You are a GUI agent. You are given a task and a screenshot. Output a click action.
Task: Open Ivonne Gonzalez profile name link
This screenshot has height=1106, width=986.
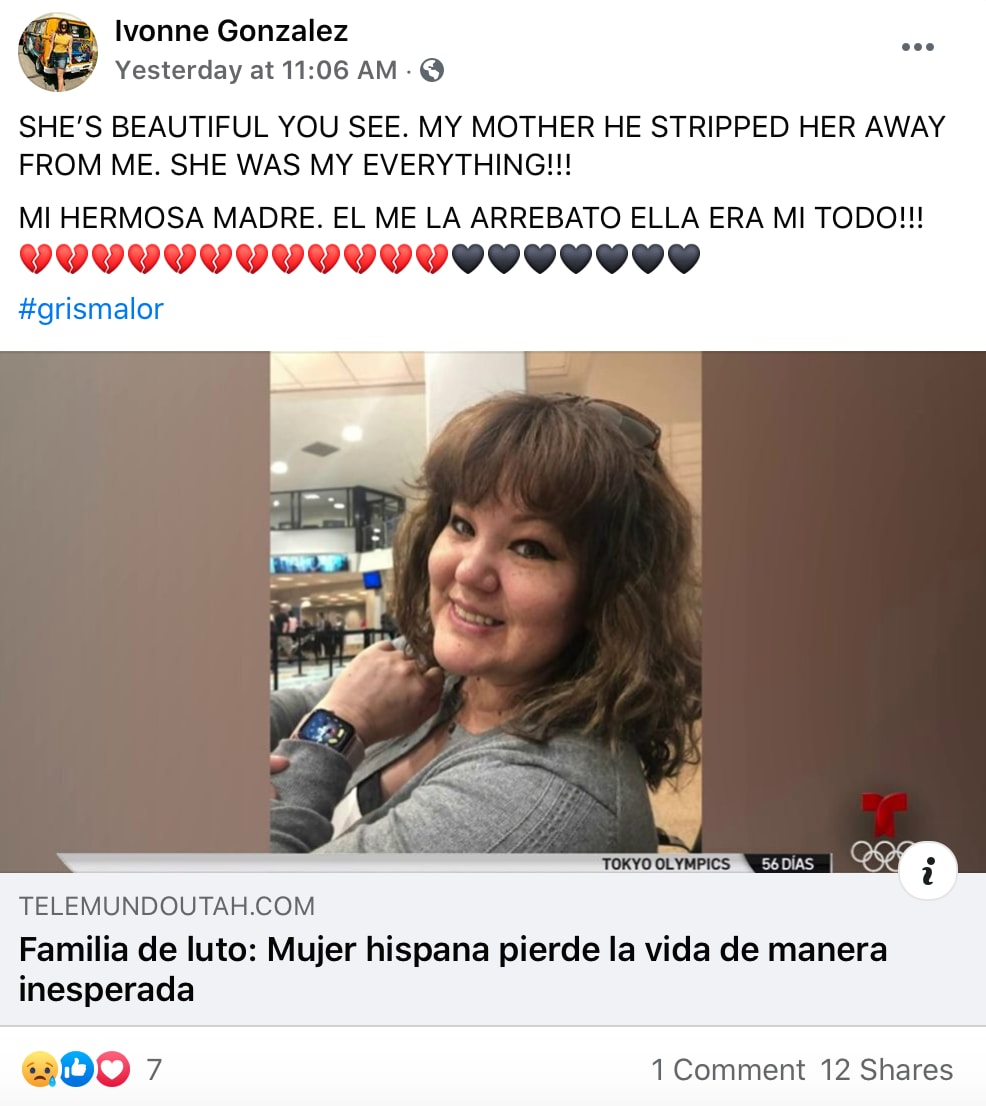coord(231,31)
